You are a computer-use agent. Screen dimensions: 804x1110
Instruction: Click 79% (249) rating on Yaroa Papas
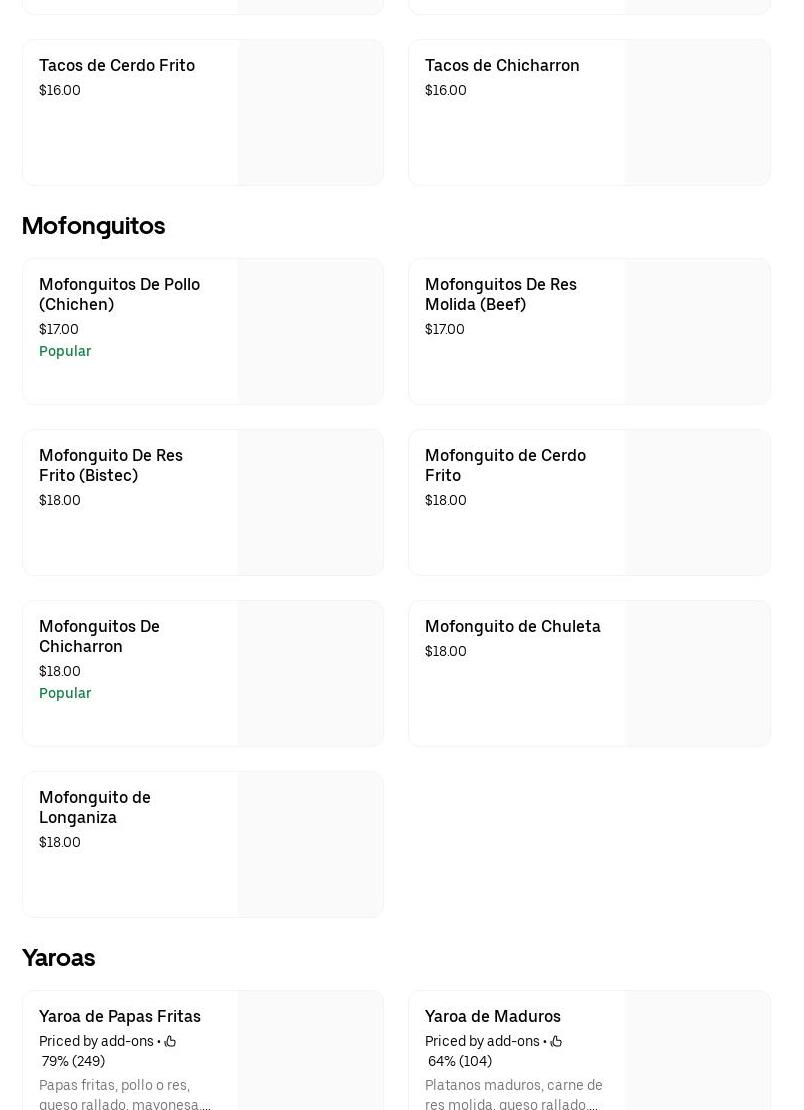pyautogui.click(x=74, y=1061)
